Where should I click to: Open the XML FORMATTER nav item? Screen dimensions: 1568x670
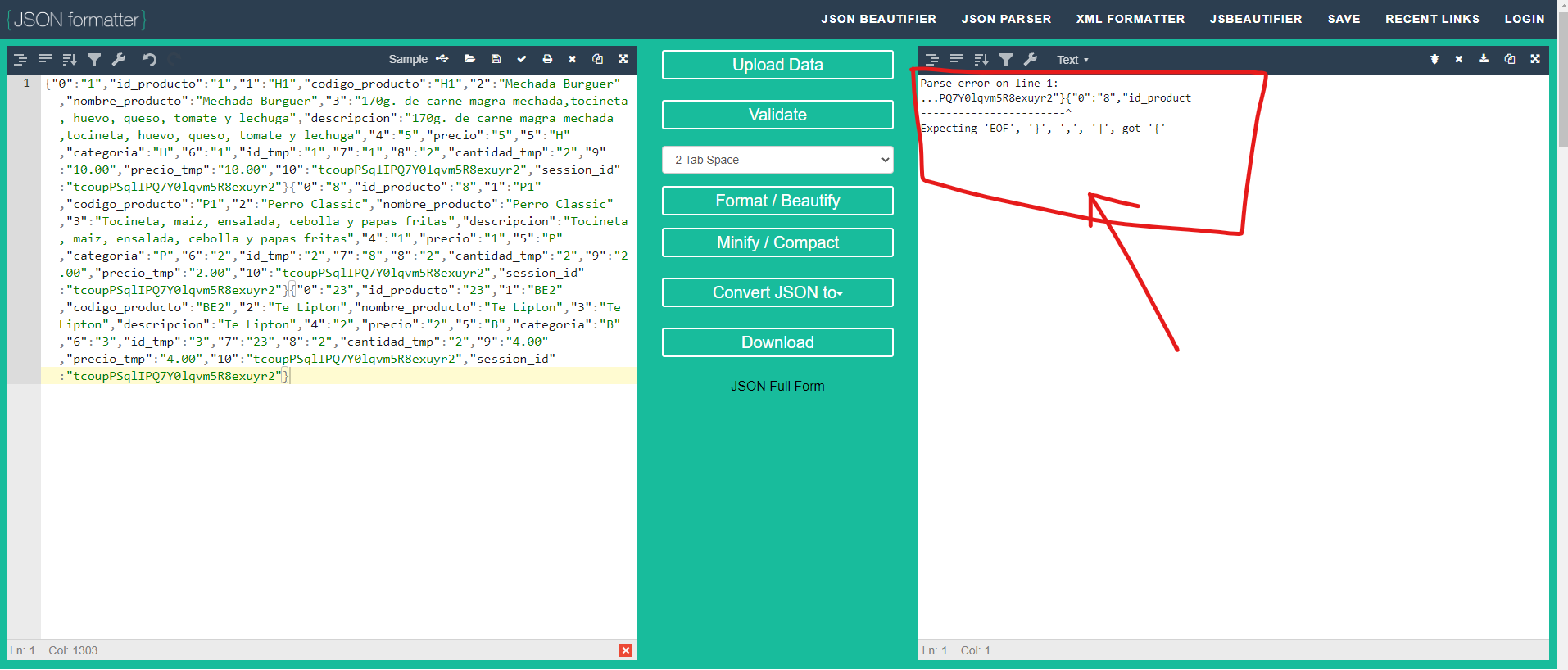click(x=1130, y=19)
